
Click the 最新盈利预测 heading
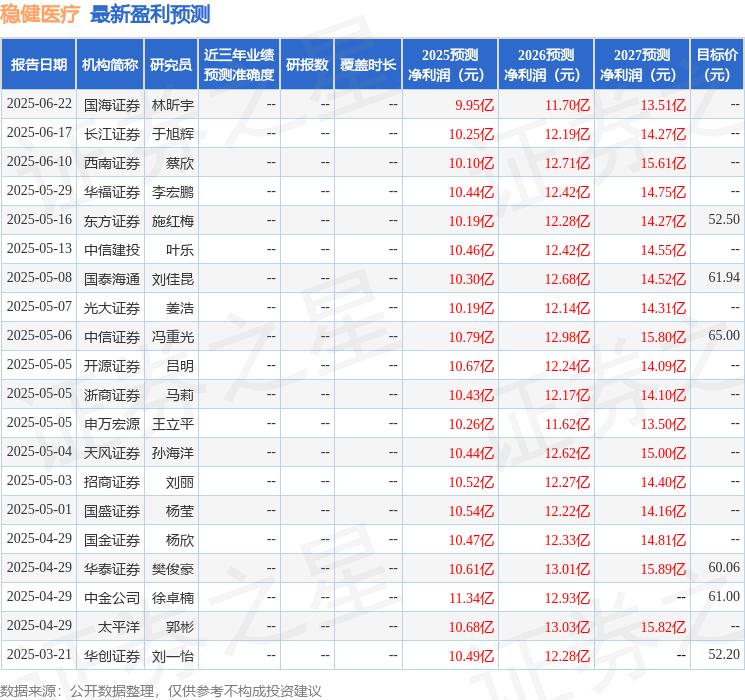(150, 14)
